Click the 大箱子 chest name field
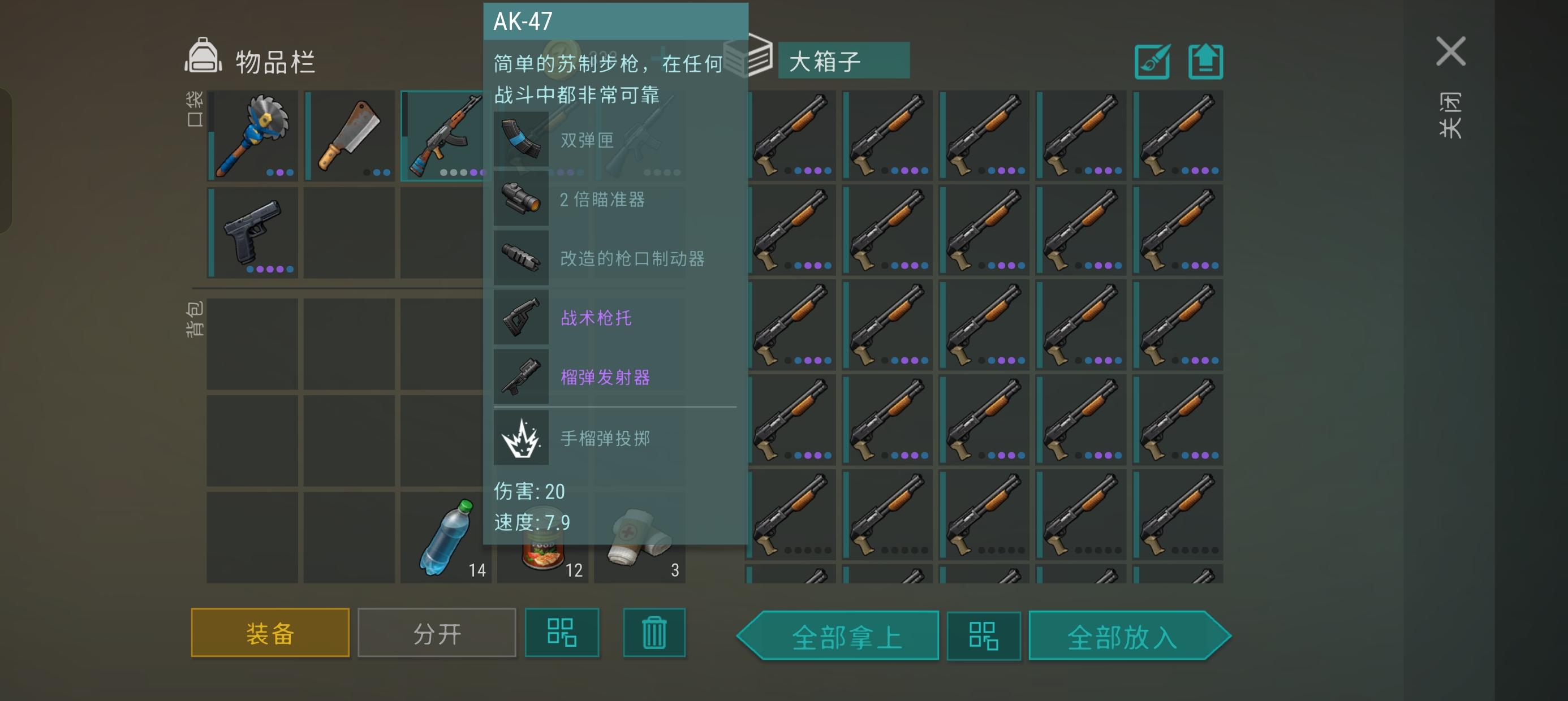Viewport: 1568px width, 701px height. coord(843,61)
